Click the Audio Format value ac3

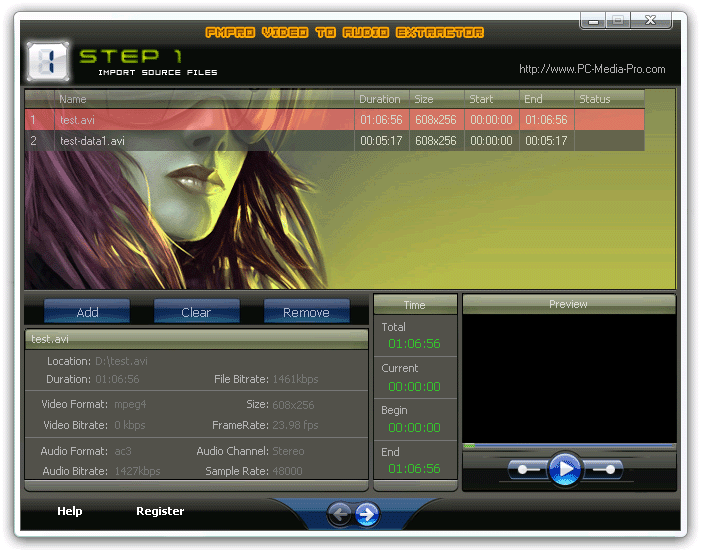coord(123,451)
